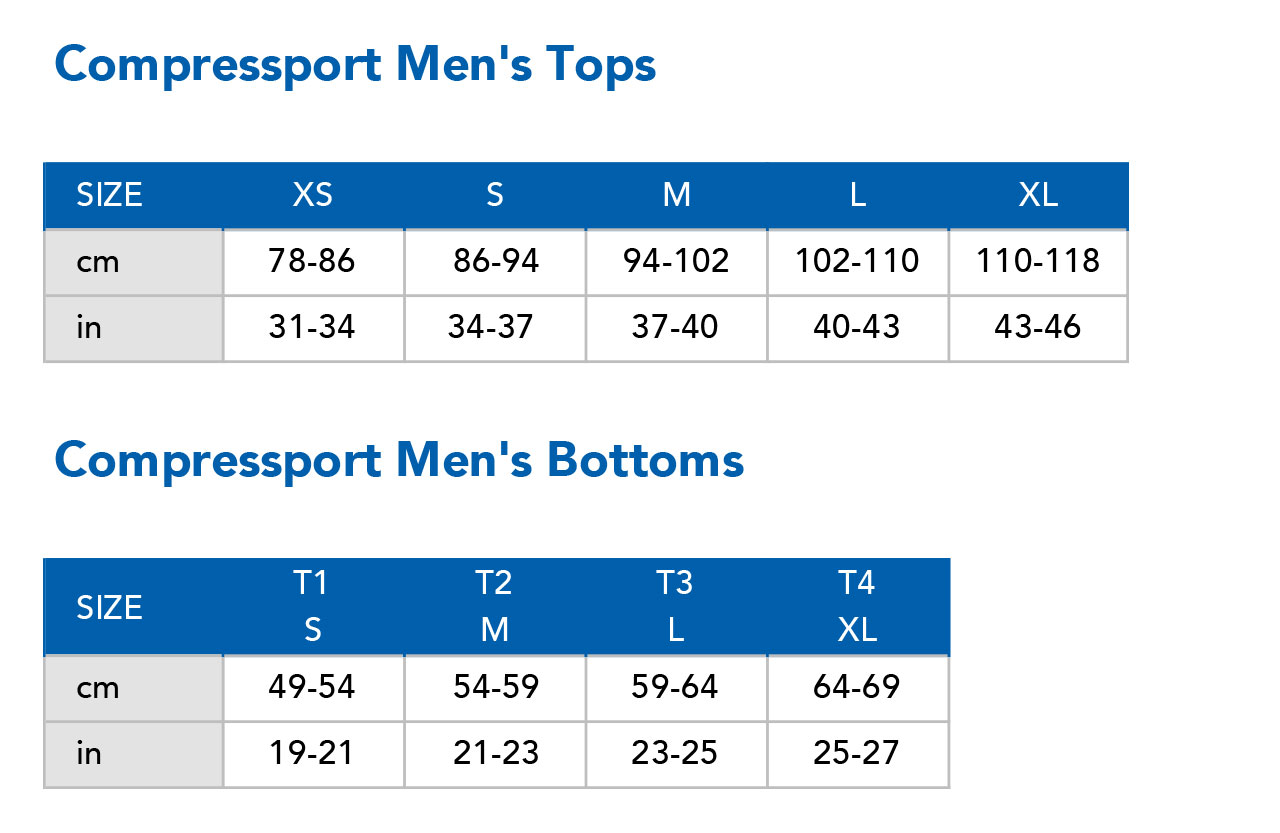Select the 31-34 inch cell
The height and width of the screenshot is (833, 1280).
(312, 327)
